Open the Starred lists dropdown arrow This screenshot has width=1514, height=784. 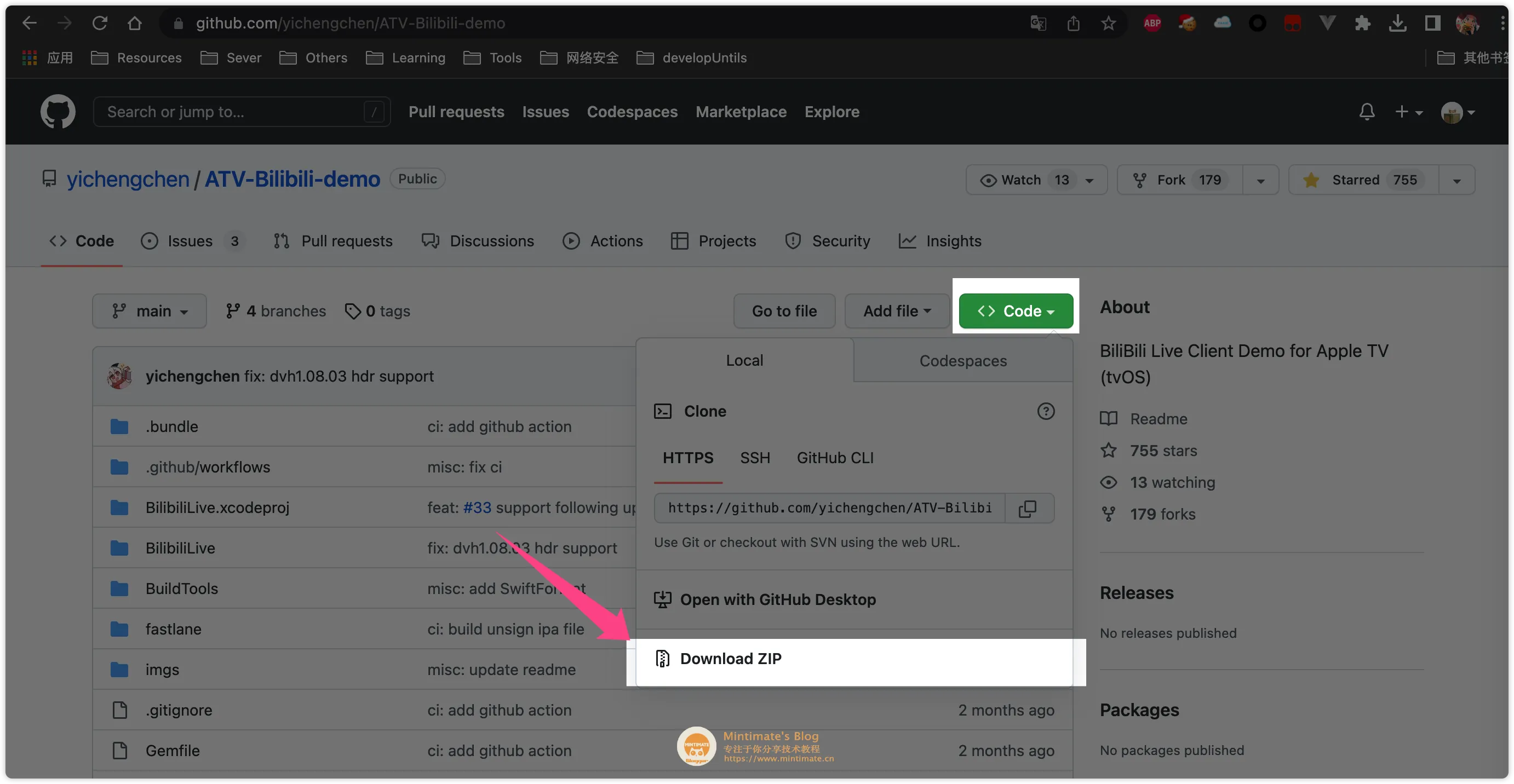(x=1456, y=180)
